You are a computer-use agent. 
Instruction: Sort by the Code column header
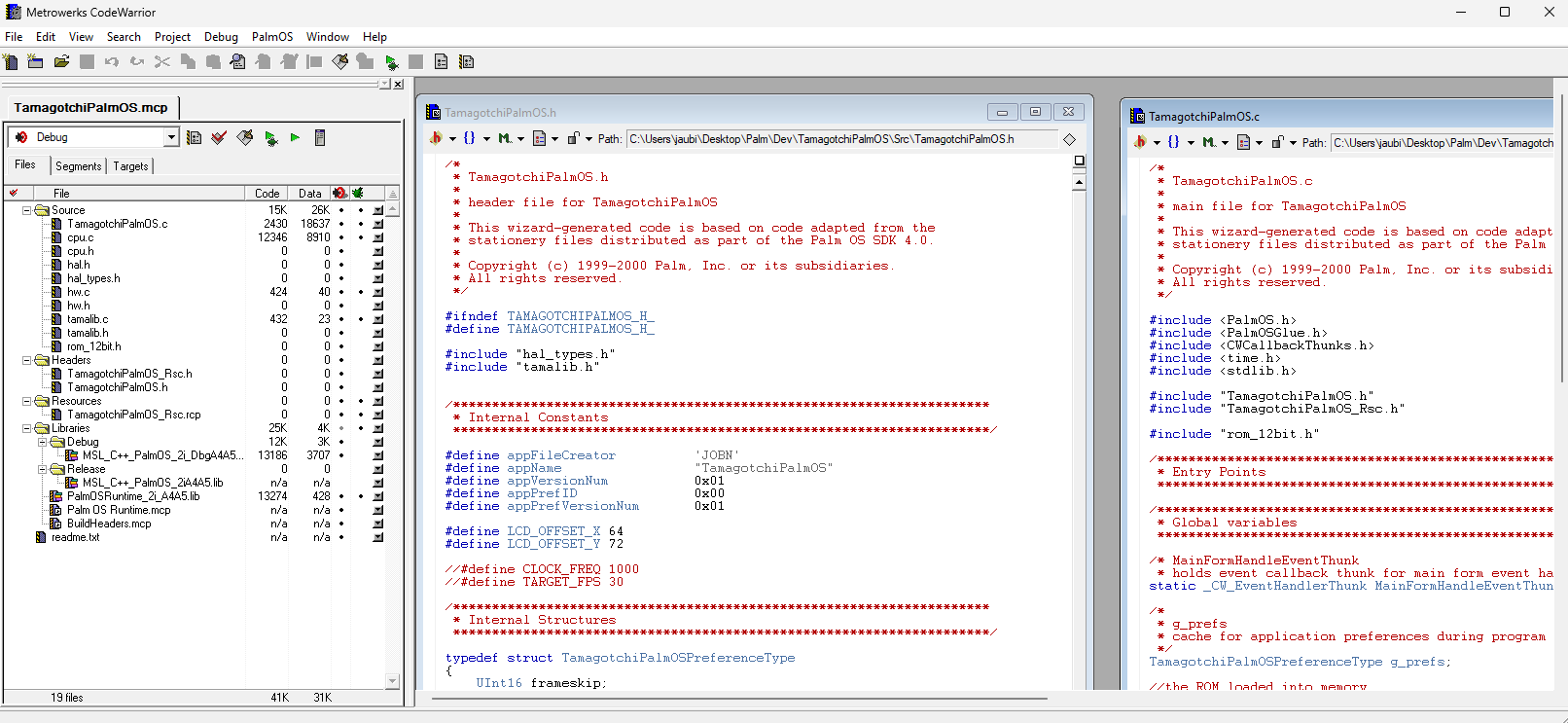coord(267,194)
